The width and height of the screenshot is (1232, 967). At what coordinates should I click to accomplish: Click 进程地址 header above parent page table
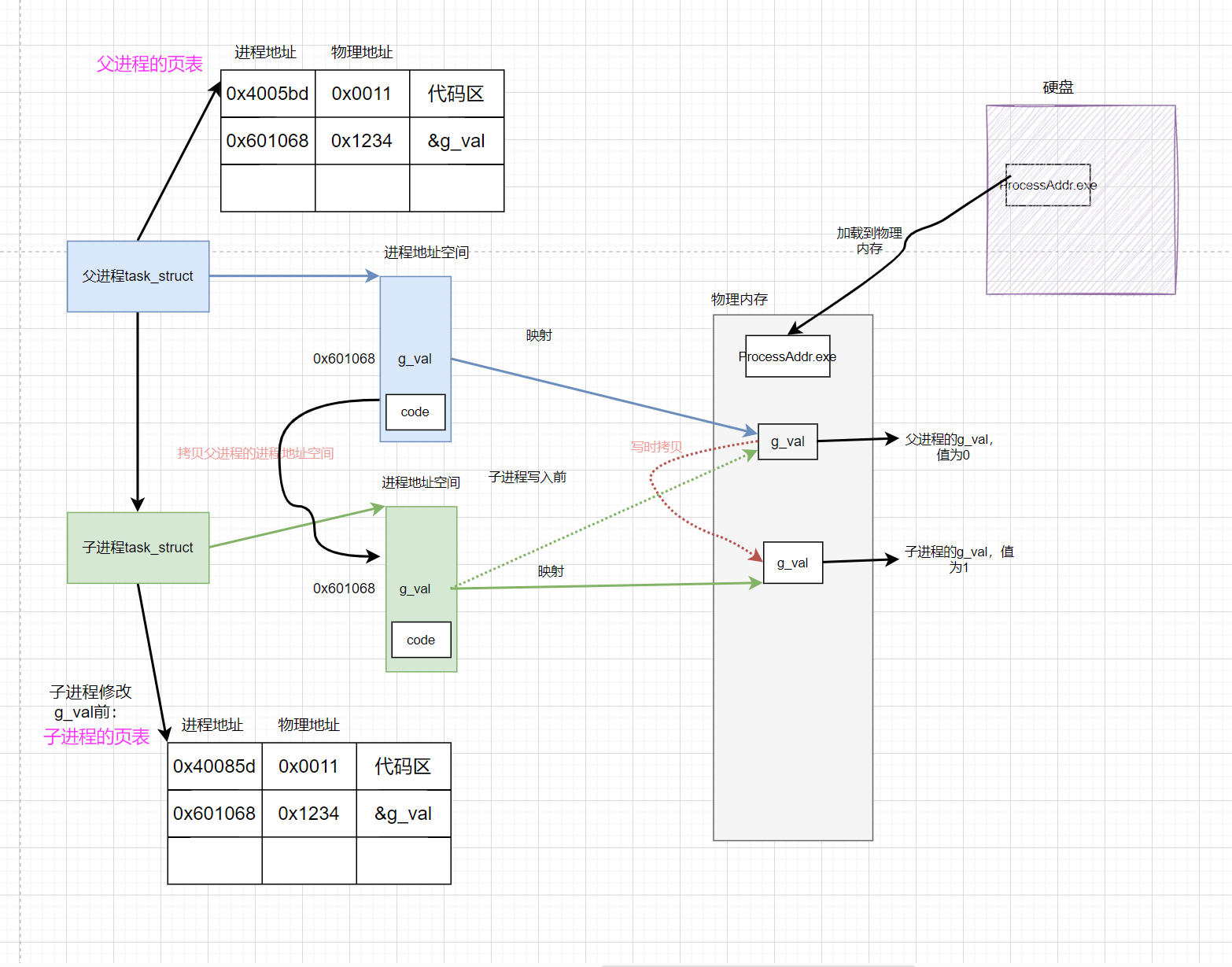pyautogui.click(x=265, y=52)
